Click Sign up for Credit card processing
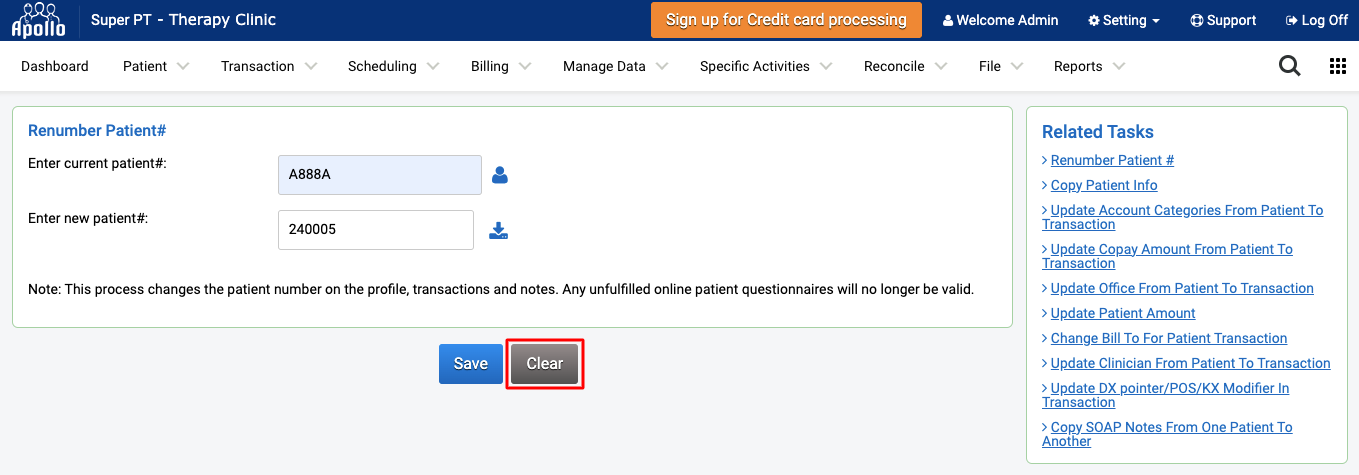 coord(786,20)
